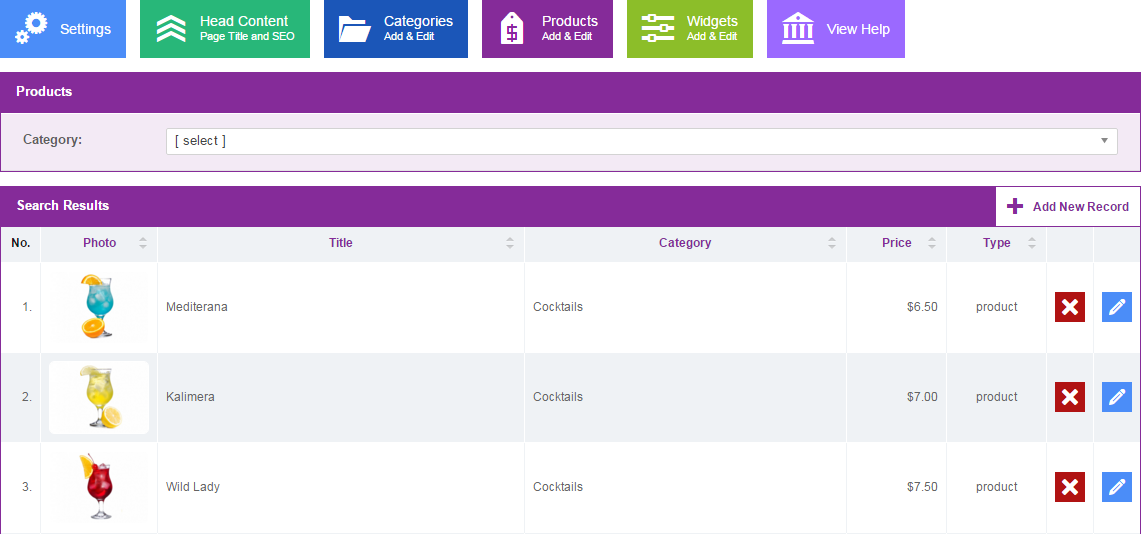Edit the Wild Lady product entry

point(1116,487)
